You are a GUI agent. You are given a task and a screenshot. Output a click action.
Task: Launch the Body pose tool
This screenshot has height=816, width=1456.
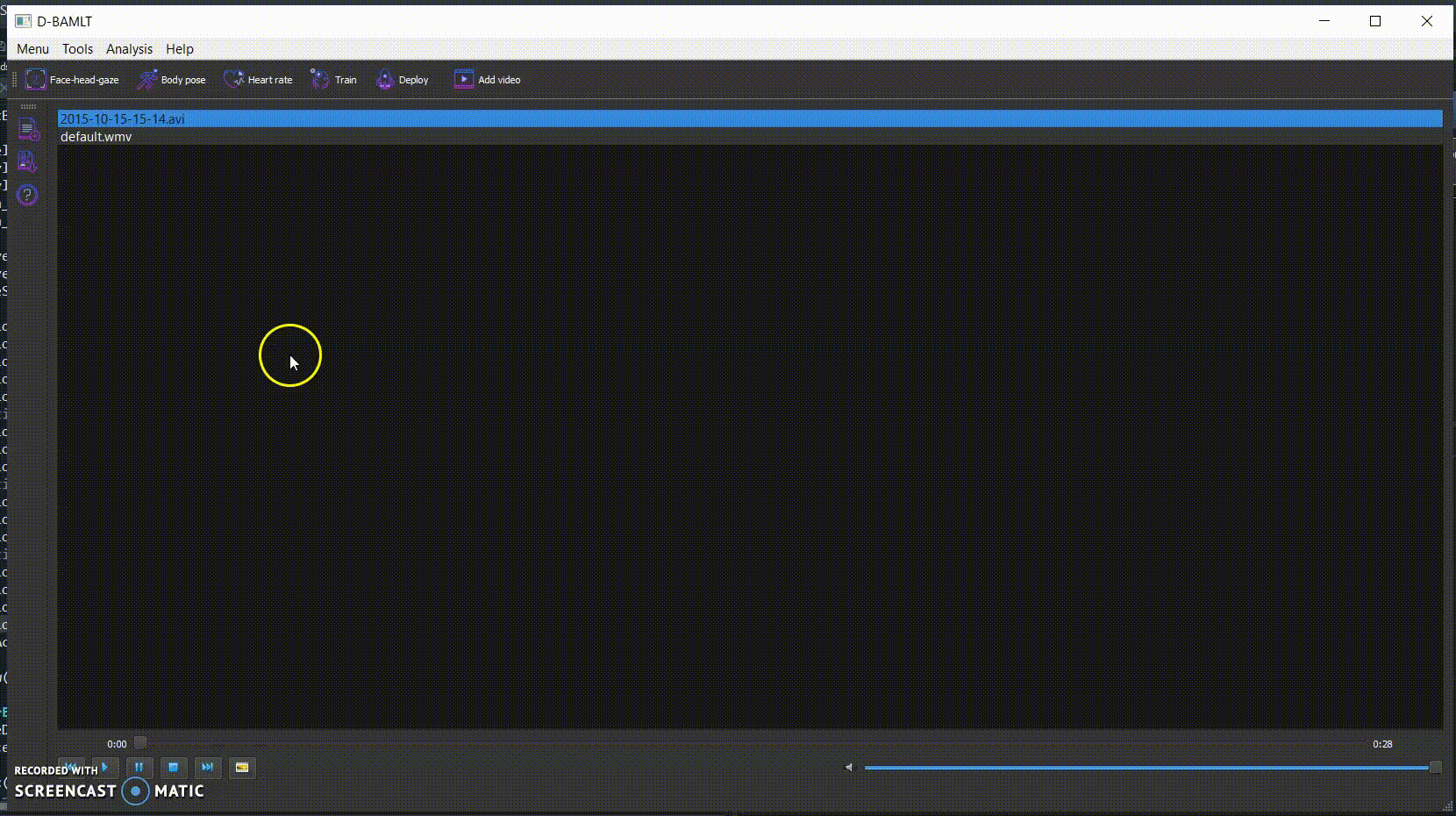coord(172,80)
